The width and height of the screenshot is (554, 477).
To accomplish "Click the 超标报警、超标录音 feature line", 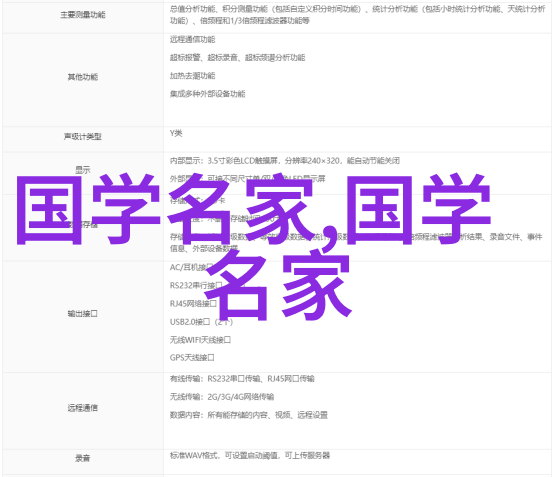I will [237, 58].
